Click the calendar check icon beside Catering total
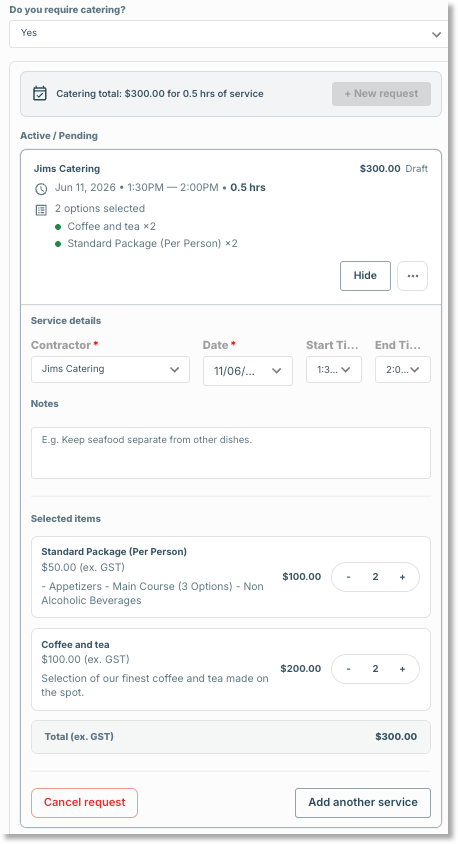458x844 pixels. coord(40,94)
